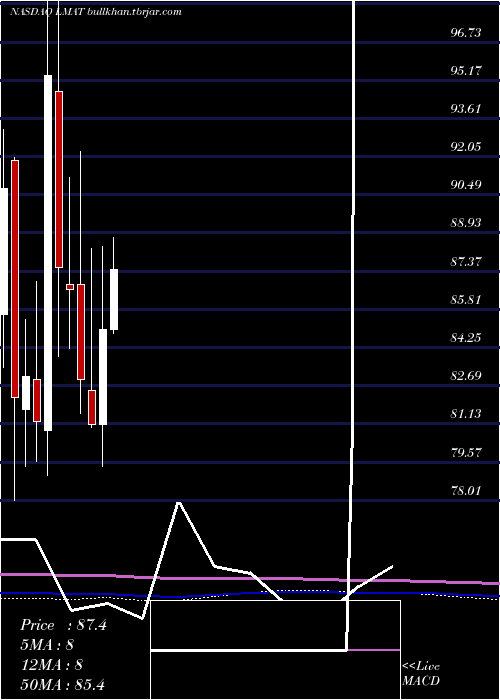Click the tall white candlestick reaching 95.17
The image size is (500, 700).
click(48, 253)
